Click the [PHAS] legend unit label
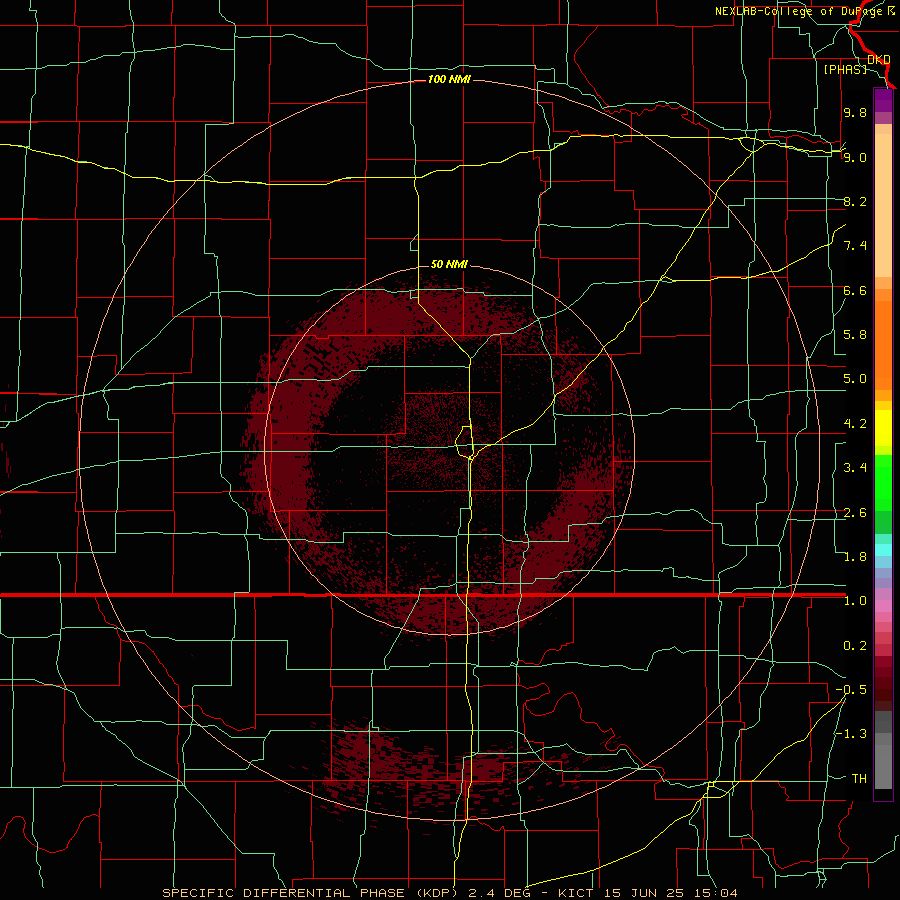Screen dimensions: 900x900 [x=845, y=69]
